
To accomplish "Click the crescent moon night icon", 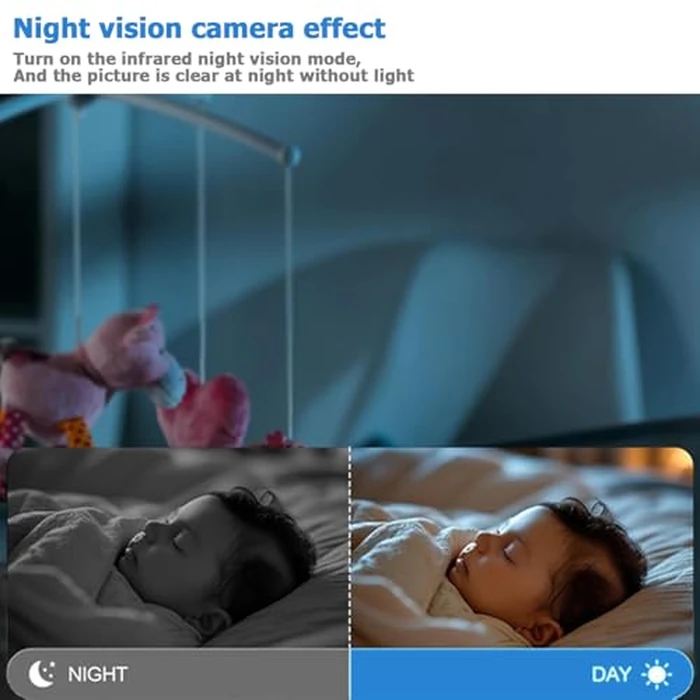I will [x=42, y=674].
